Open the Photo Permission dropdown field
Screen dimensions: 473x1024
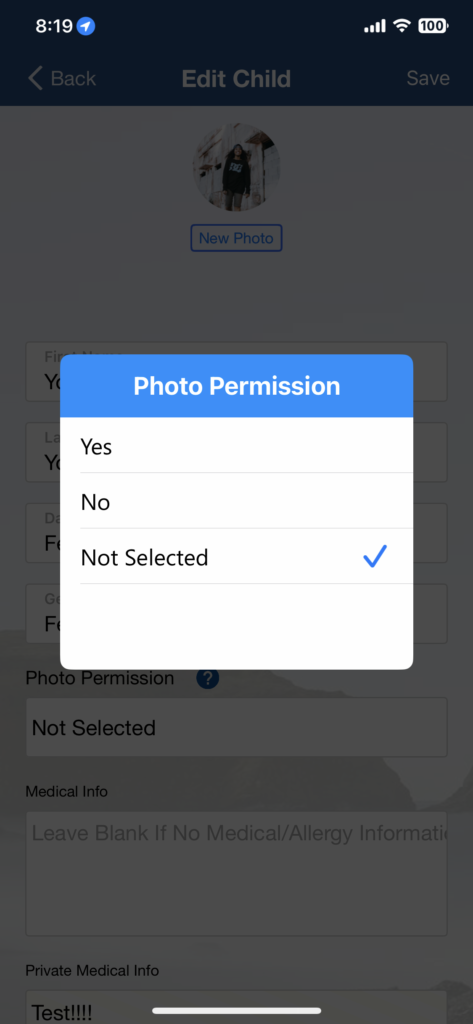click(x=236, y=727)
